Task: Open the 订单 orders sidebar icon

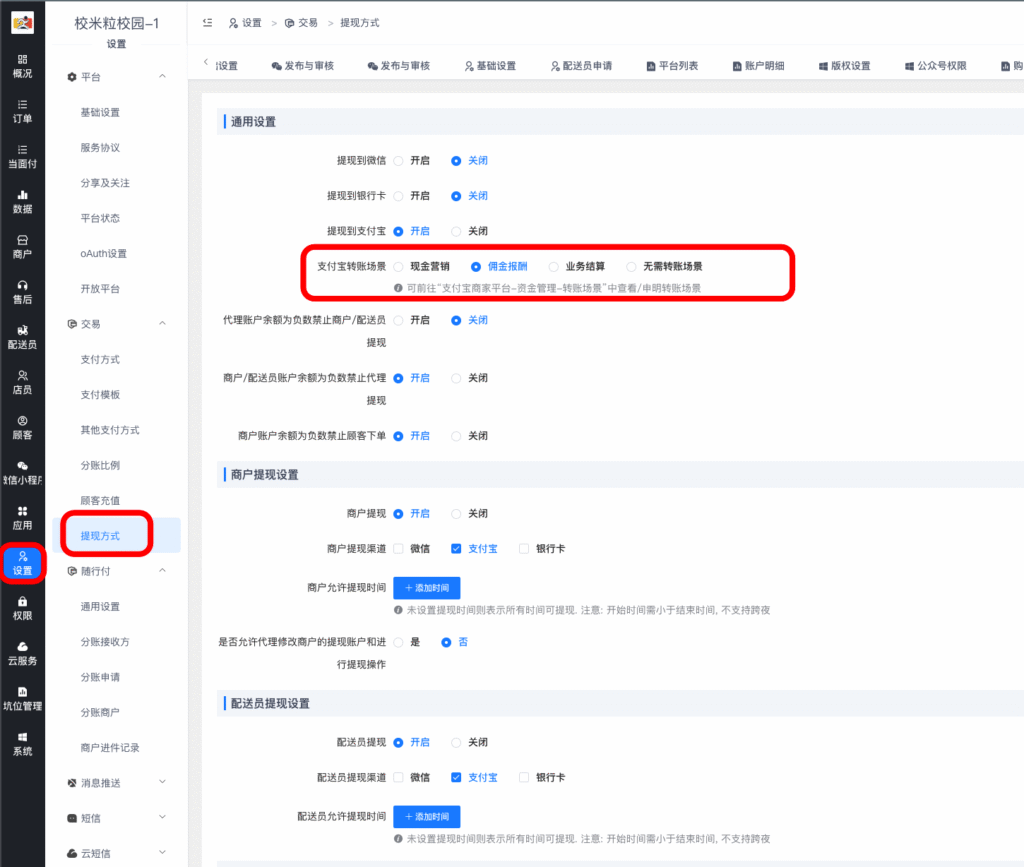Action: 22,110
